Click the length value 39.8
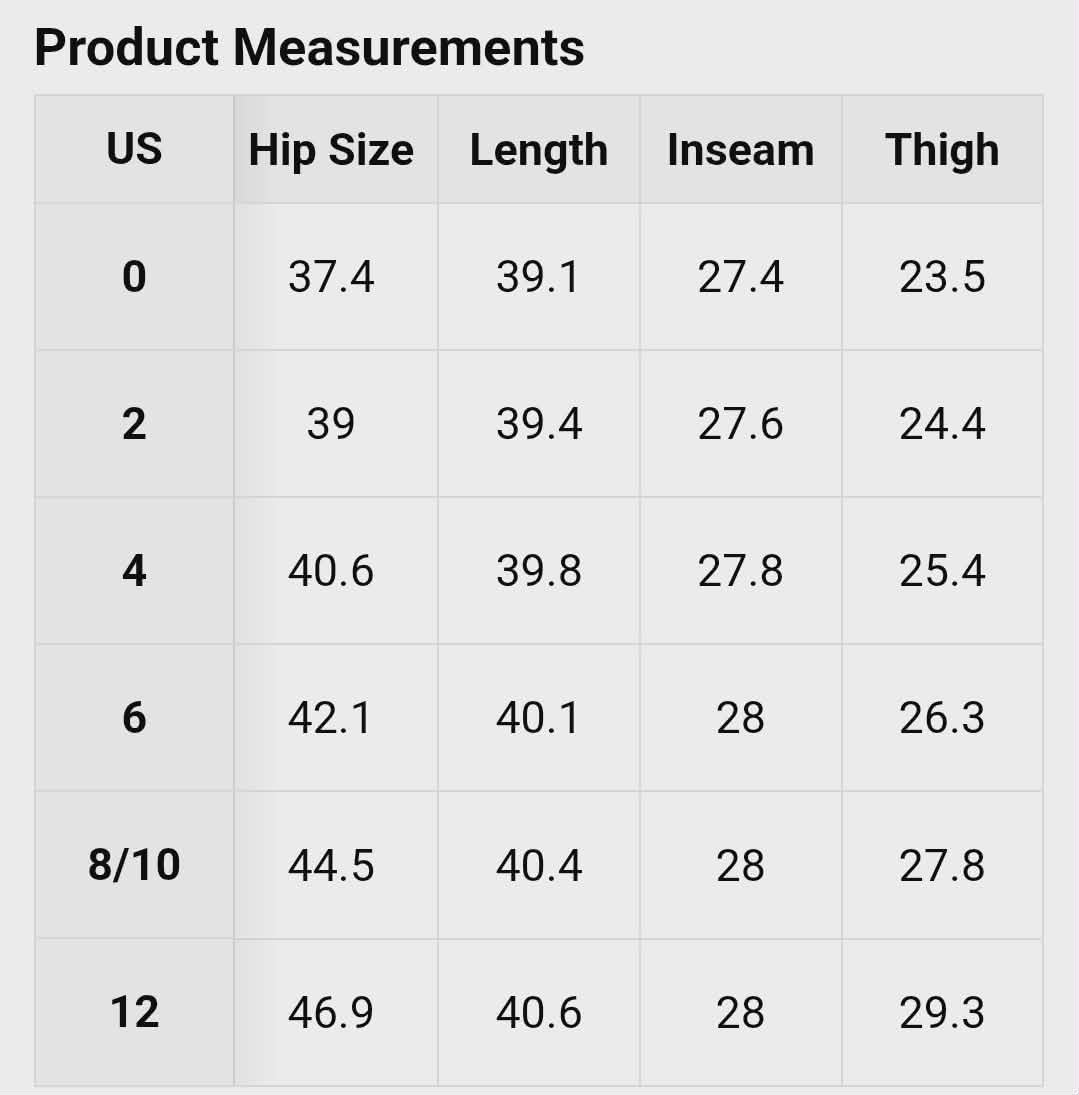 [x=539, y=571]
